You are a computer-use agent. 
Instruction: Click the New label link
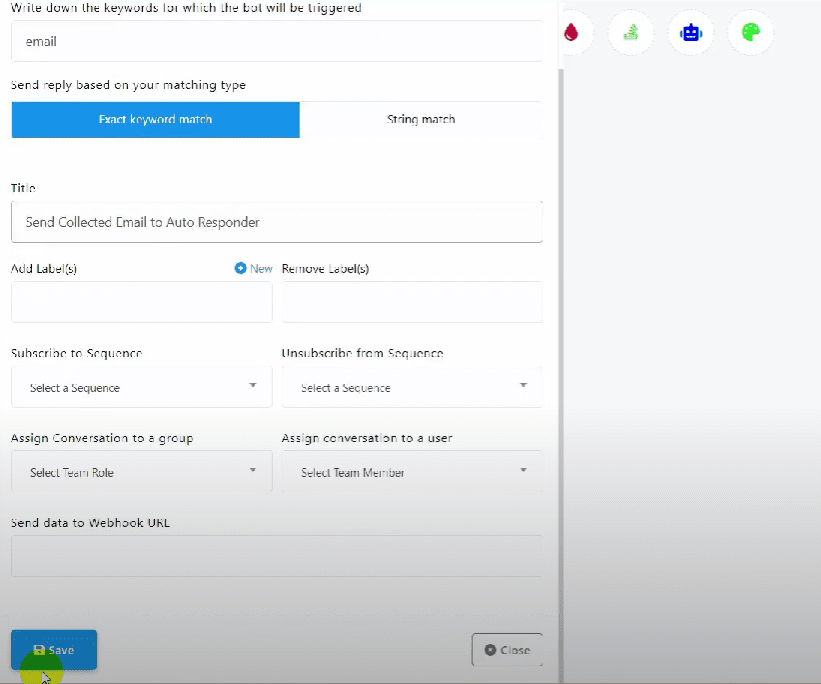coord(260,268)
